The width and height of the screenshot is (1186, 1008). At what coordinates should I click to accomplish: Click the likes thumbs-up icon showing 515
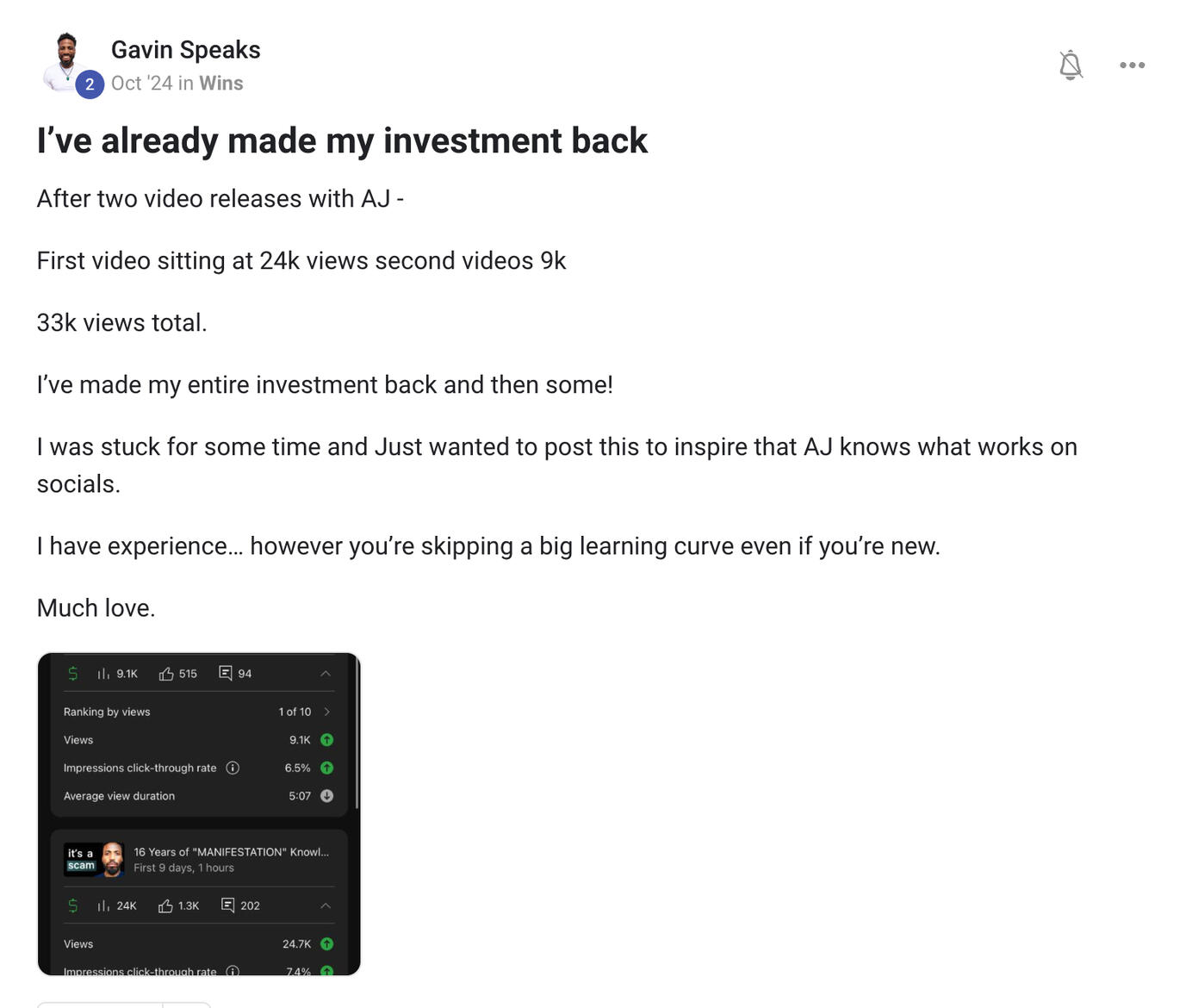click(166, 674)
